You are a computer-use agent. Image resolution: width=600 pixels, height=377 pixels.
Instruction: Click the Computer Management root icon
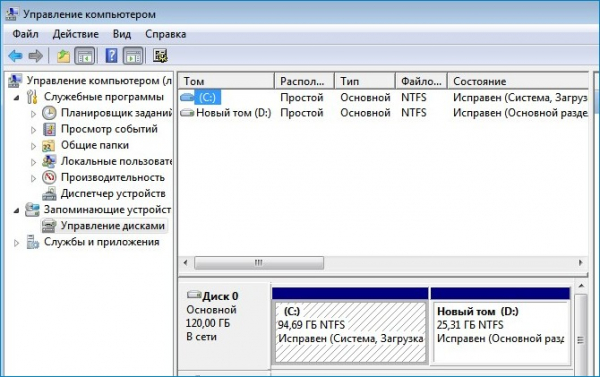coord(15,80)
